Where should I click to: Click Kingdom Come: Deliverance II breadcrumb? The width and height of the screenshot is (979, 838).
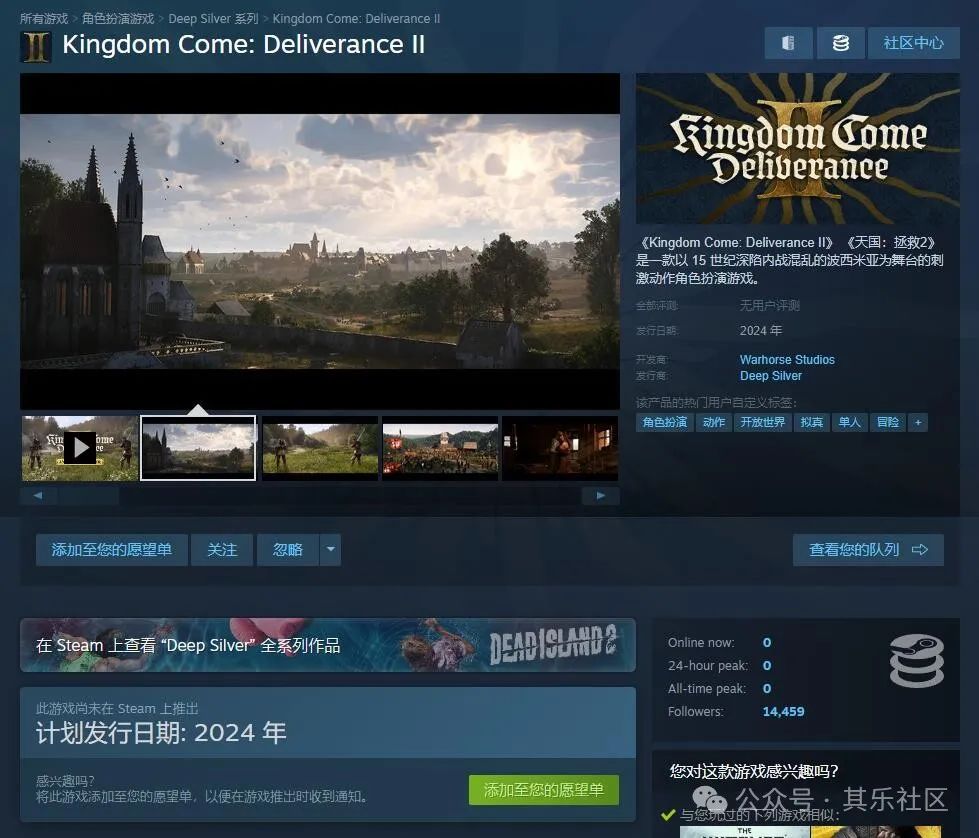[357, 19]
